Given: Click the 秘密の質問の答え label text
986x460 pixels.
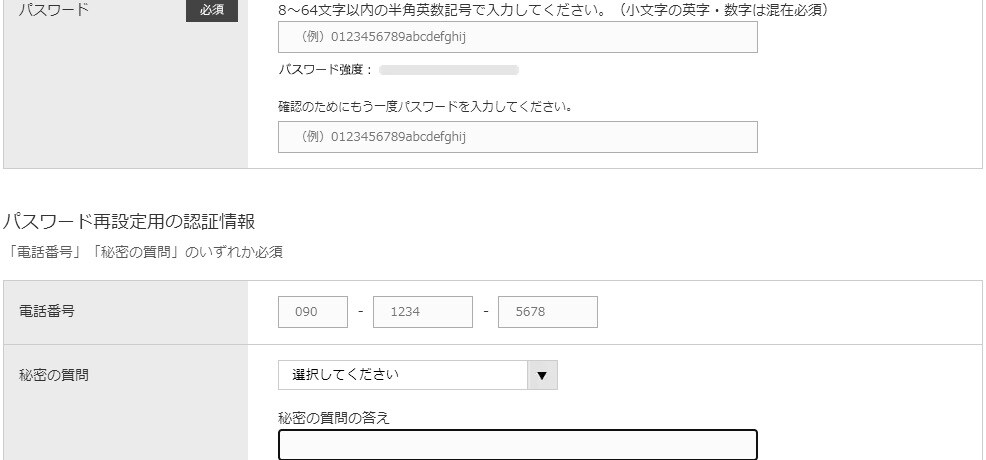Looking at the screenshot, I should (x=333, y=418).
